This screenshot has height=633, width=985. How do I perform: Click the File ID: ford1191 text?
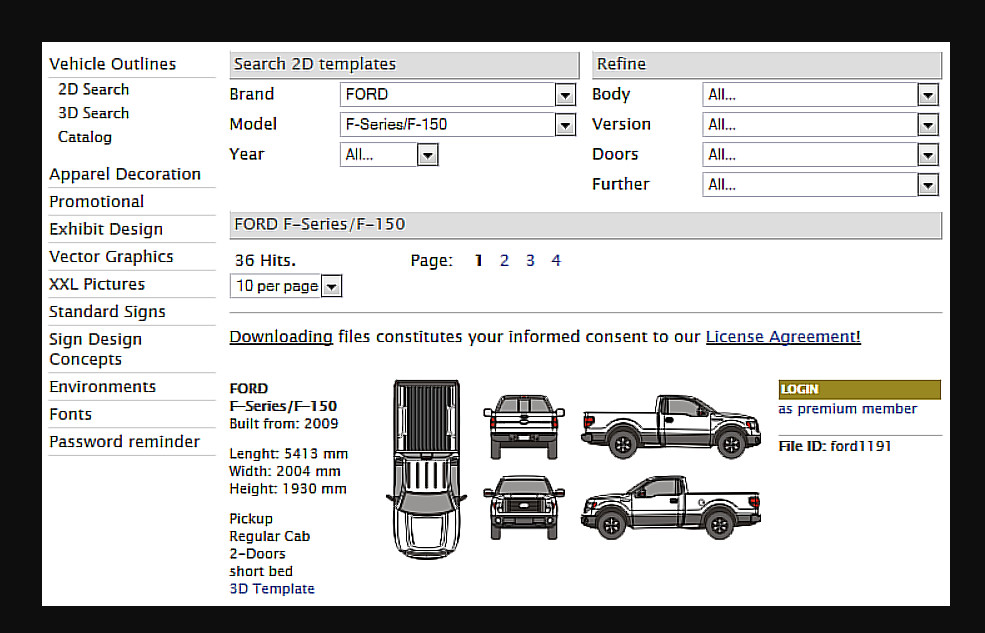[835, 446]
